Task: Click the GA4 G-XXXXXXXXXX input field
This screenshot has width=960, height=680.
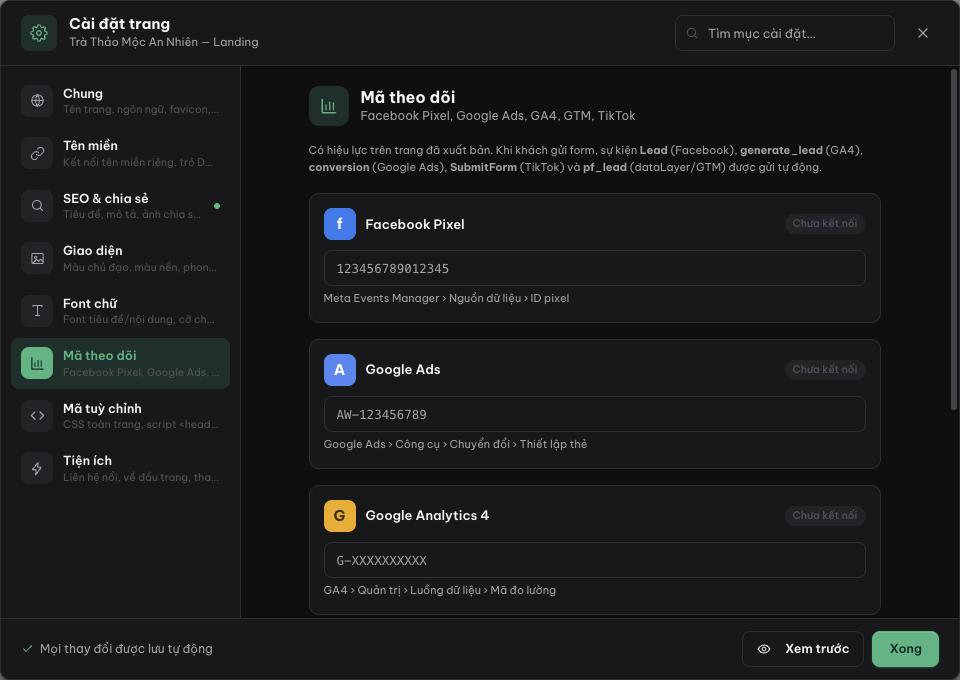Action: coord(594,560)
